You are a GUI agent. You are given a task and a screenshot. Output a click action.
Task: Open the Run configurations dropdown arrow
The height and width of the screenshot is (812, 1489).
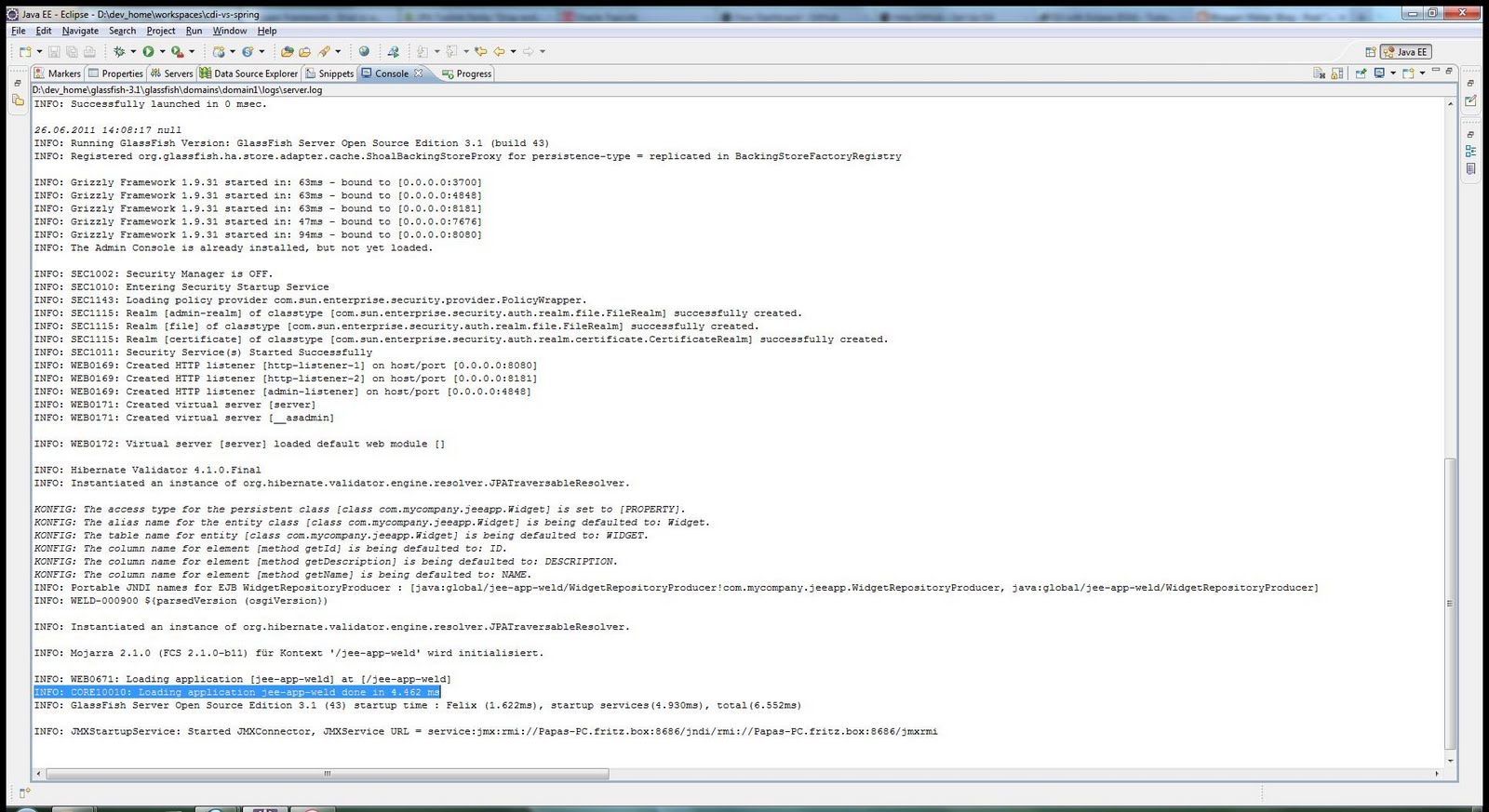[162, 51]
